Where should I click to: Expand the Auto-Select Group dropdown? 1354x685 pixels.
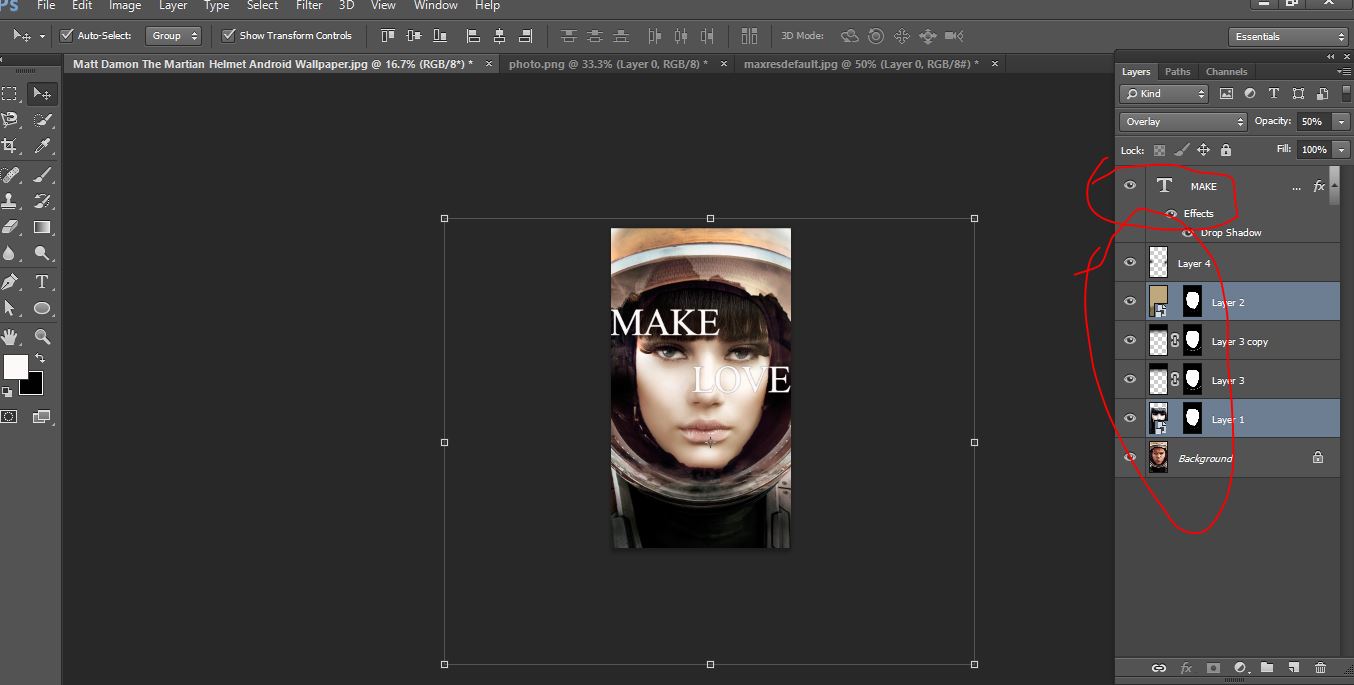(174, 36)
